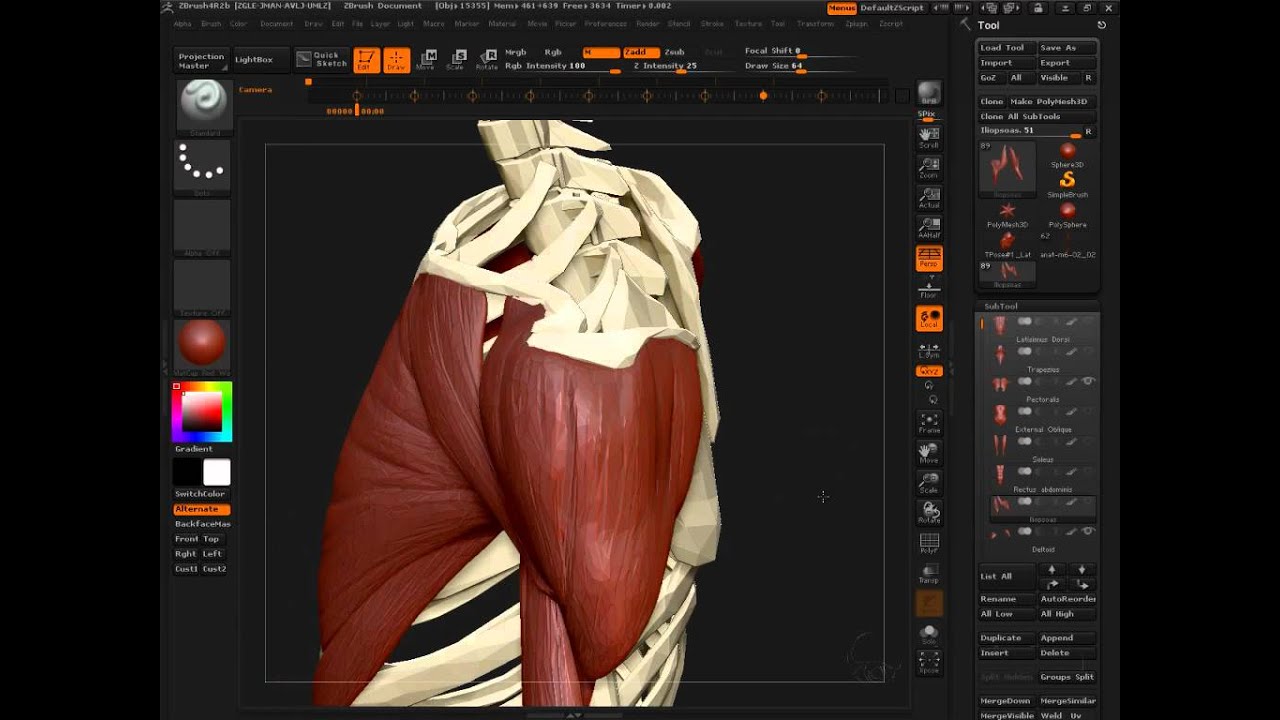
Task: Enable Zsub sculpt mode
Action: (x=675, y=52)
